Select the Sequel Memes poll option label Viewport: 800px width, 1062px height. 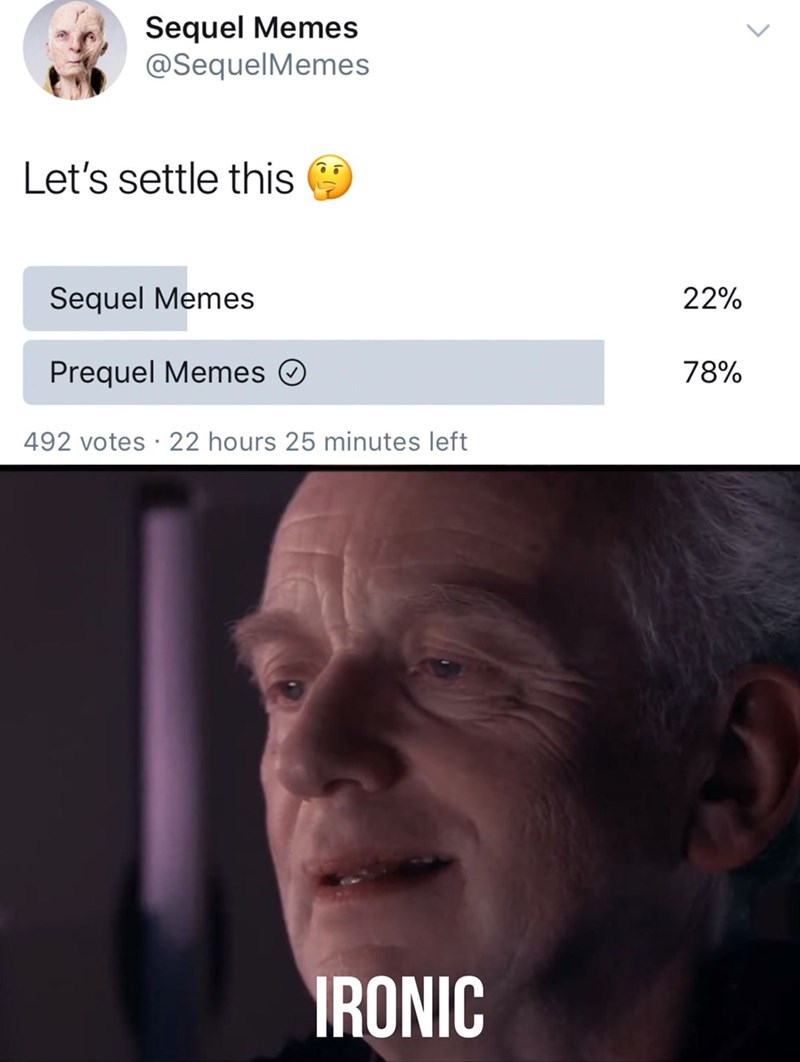click(x=152, y=298)
